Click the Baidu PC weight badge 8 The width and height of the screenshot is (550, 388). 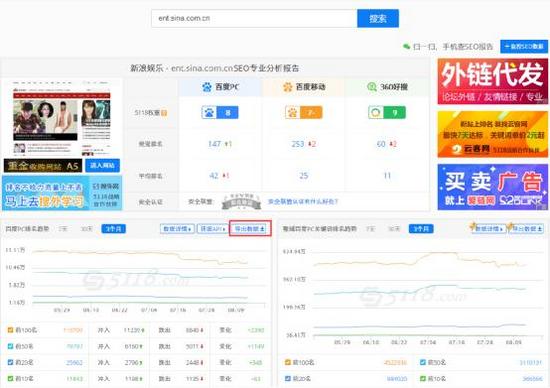[x=220, y=113]
